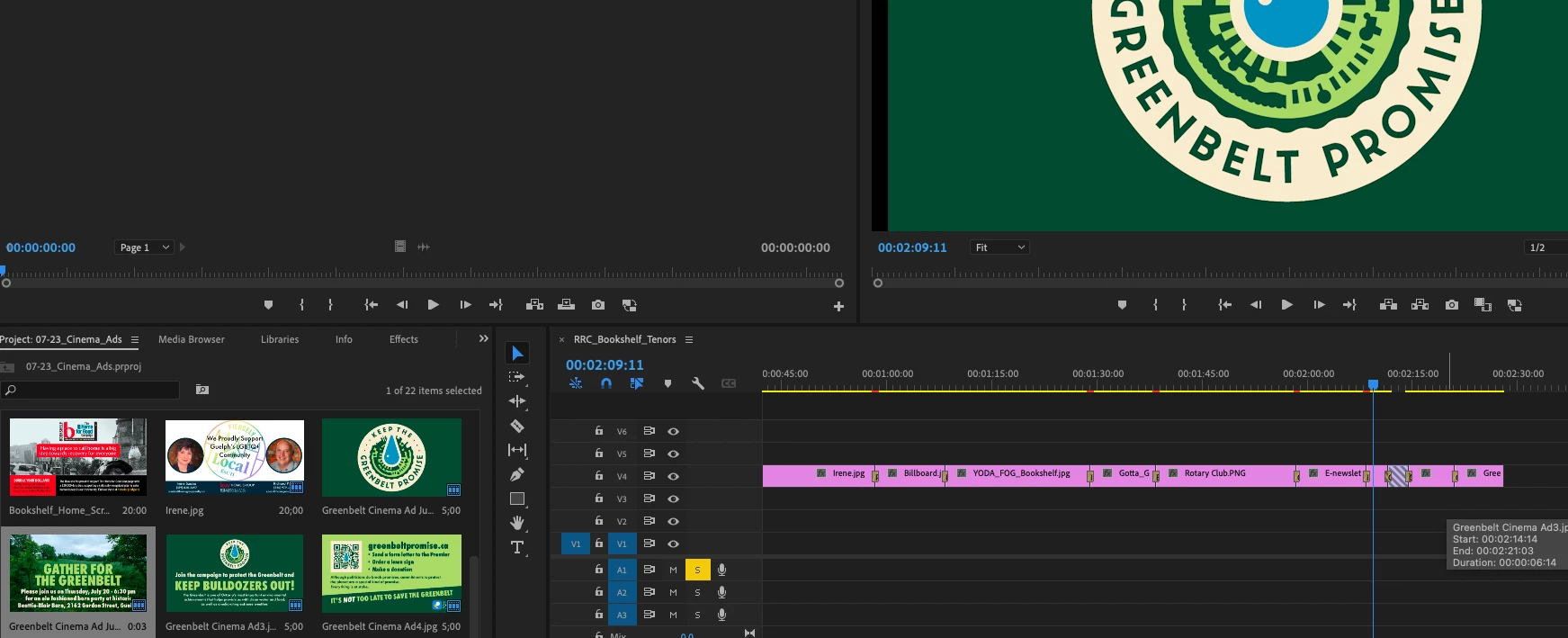Open RRC_Bookshelf_Tenors sequence panel menu
Image resolution: width=1568 pixels, height=638 pixels.
[x=689, y=339]
